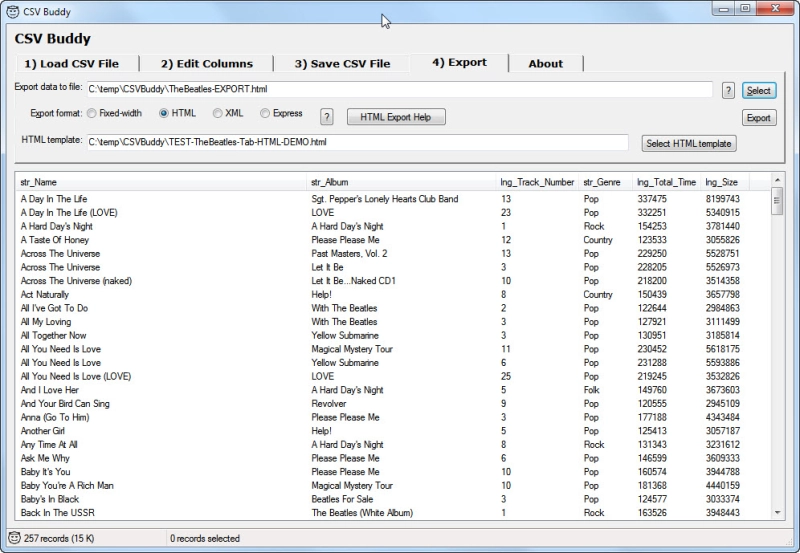This screenshot has width=800, height=553.
Task: Click album cell 'The Beatles (White Album)'
Action: click(x=362, y=513)
